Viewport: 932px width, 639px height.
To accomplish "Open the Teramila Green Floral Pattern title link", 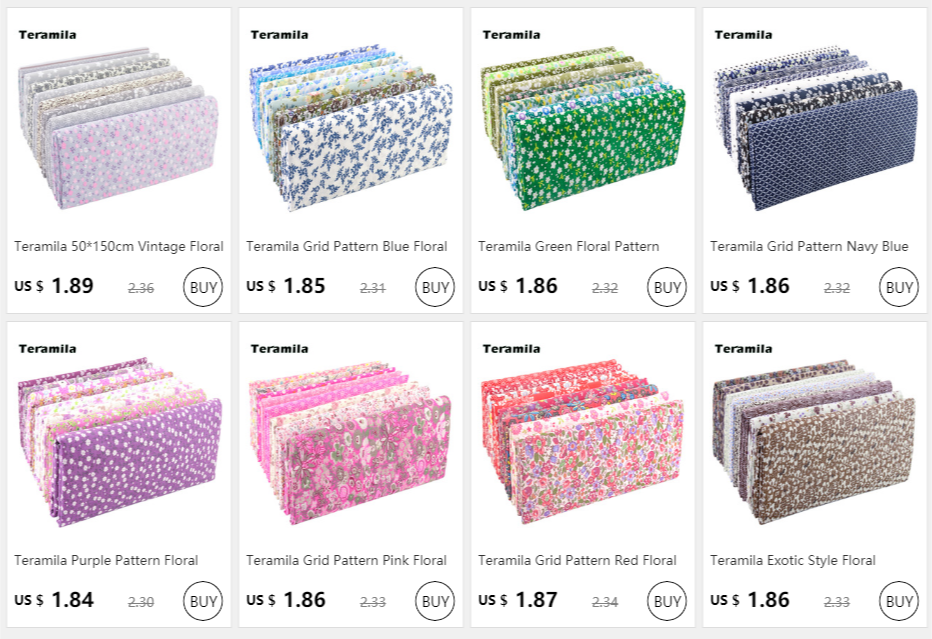I will tap(569, 246).
